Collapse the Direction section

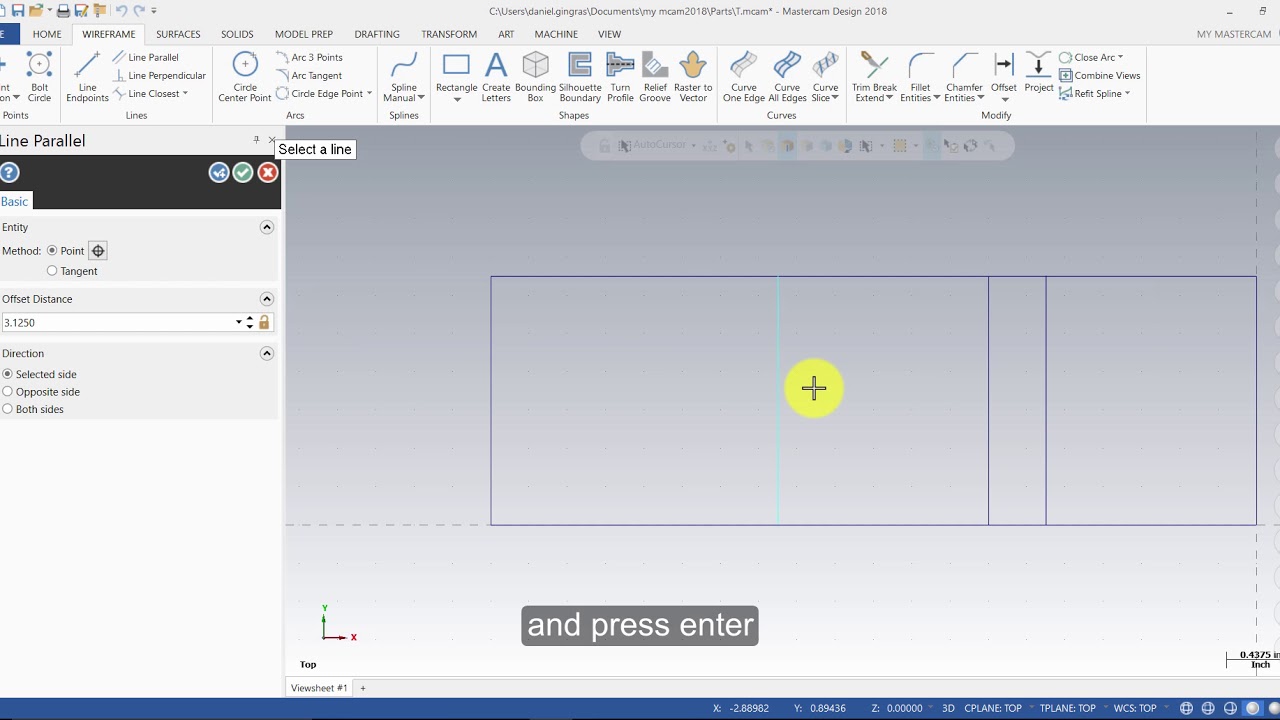pyautogui.click(x=267, y=353)
